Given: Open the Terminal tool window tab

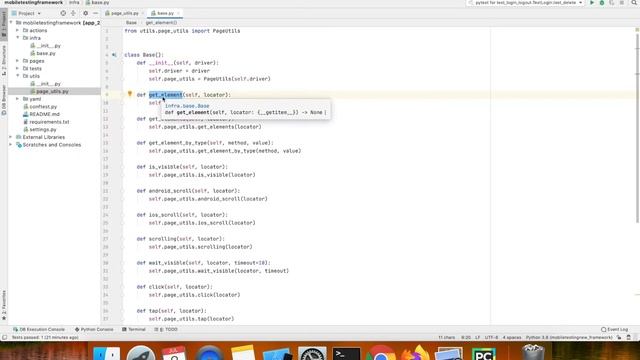Looking at the screenshot, I should (x=134, y=329).
